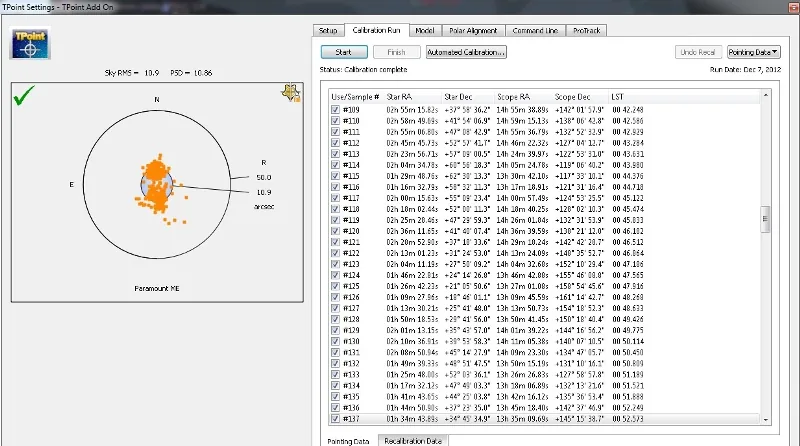Click the green checkmark status icon
The width and height of the screenshot is (800, 446).
coord(24,95)
